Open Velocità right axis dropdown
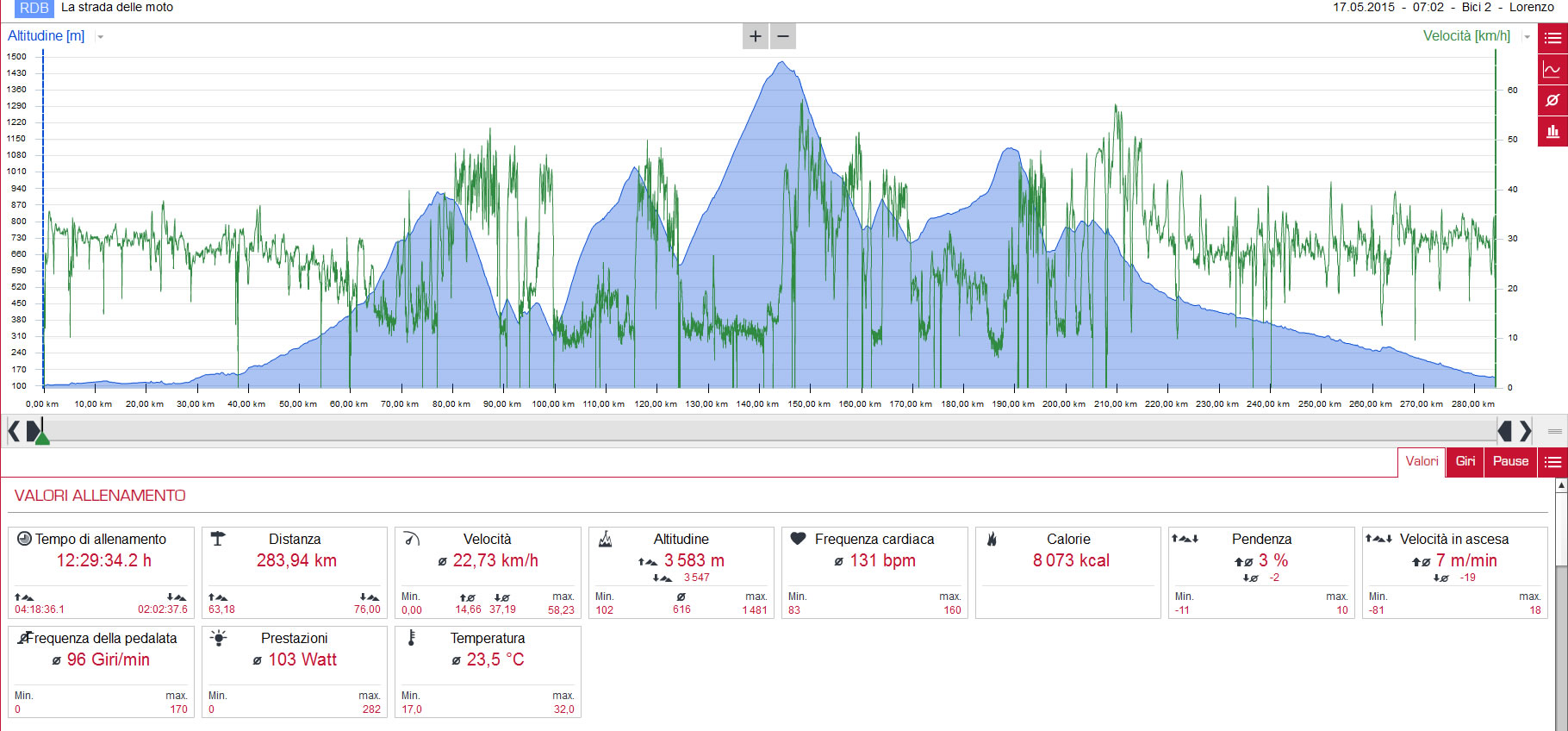This screenshot has height=731, width=1568. click(1528, 37)
